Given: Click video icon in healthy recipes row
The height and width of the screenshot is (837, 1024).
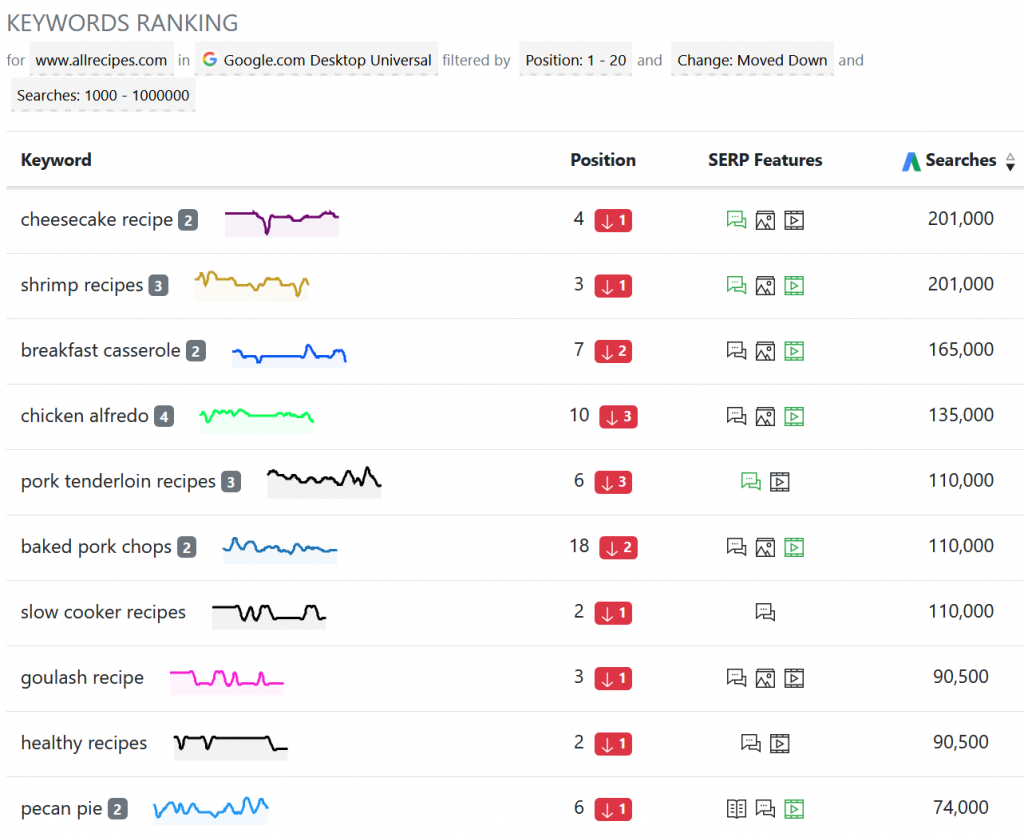Looking at the screenshot, I should click(779, 743).
